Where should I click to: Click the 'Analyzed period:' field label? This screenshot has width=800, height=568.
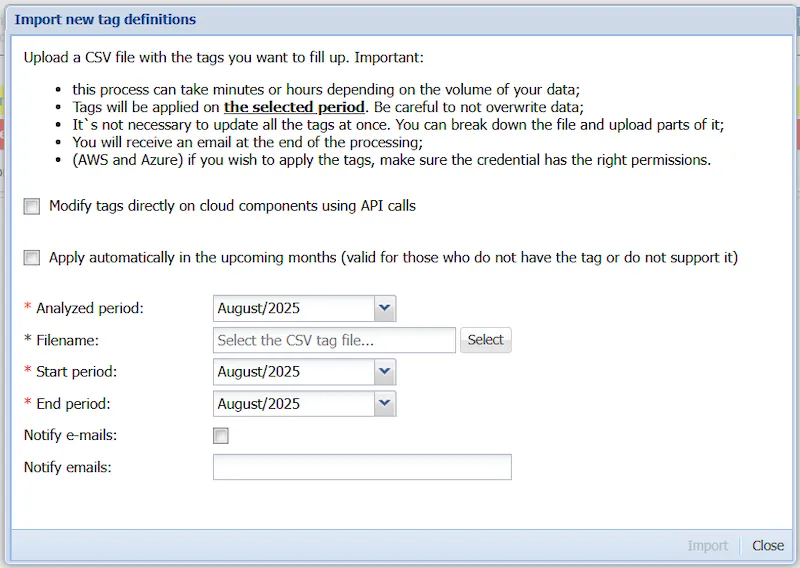[x=90, y=308]
